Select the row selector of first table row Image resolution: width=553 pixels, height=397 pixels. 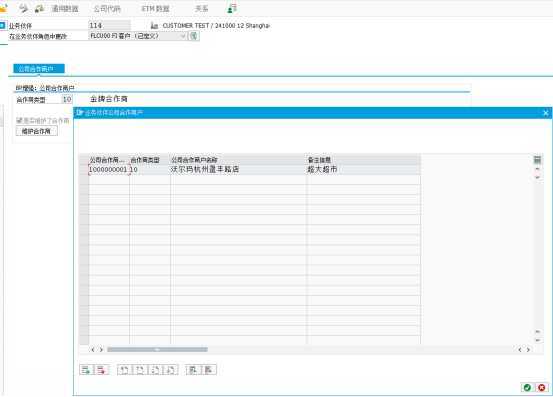tap(84, 170)
